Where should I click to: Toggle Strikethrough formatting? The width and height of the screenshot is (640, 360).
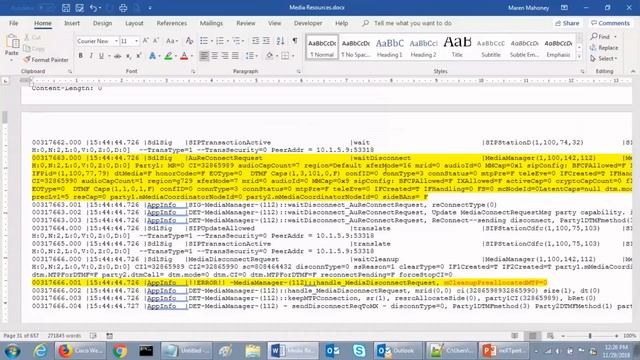coord(118,56)
